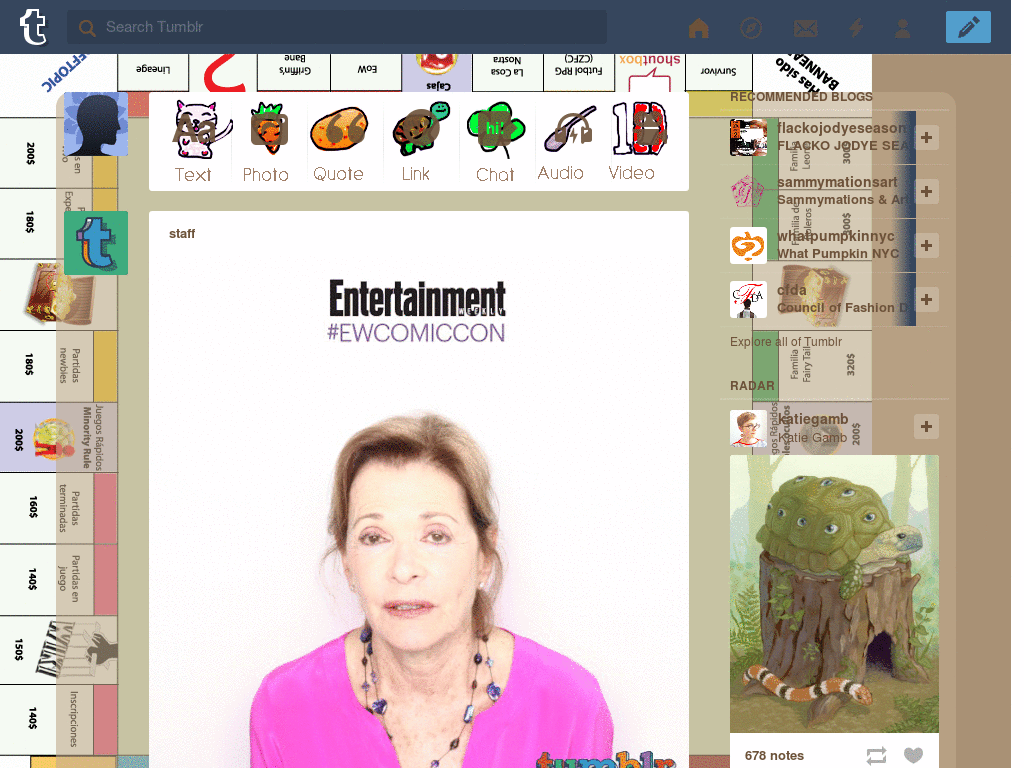Image resolution: width=1024 pixels, height=768 pixels.
Task: Open katiegamb radar blog link
Action: click(x=812, y=419)
